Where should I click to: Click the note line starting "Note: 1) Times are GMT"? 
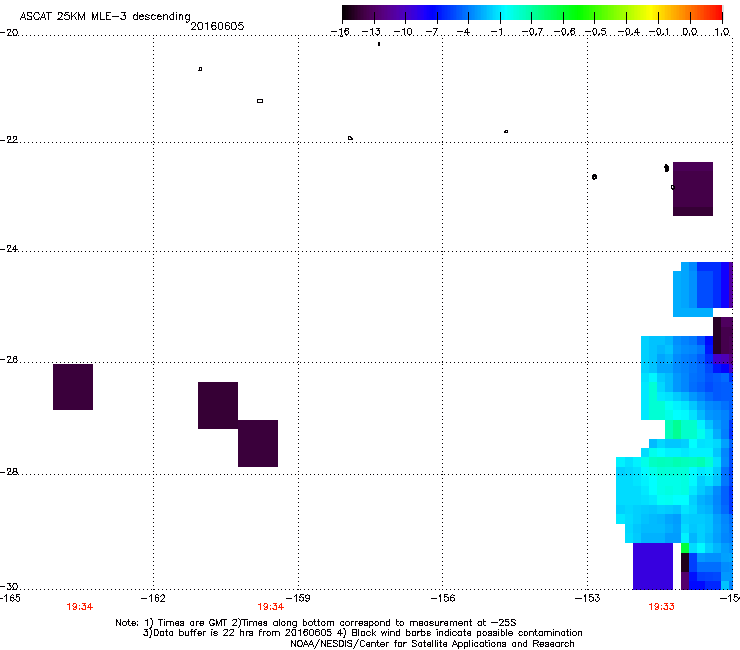coord(316,623)
